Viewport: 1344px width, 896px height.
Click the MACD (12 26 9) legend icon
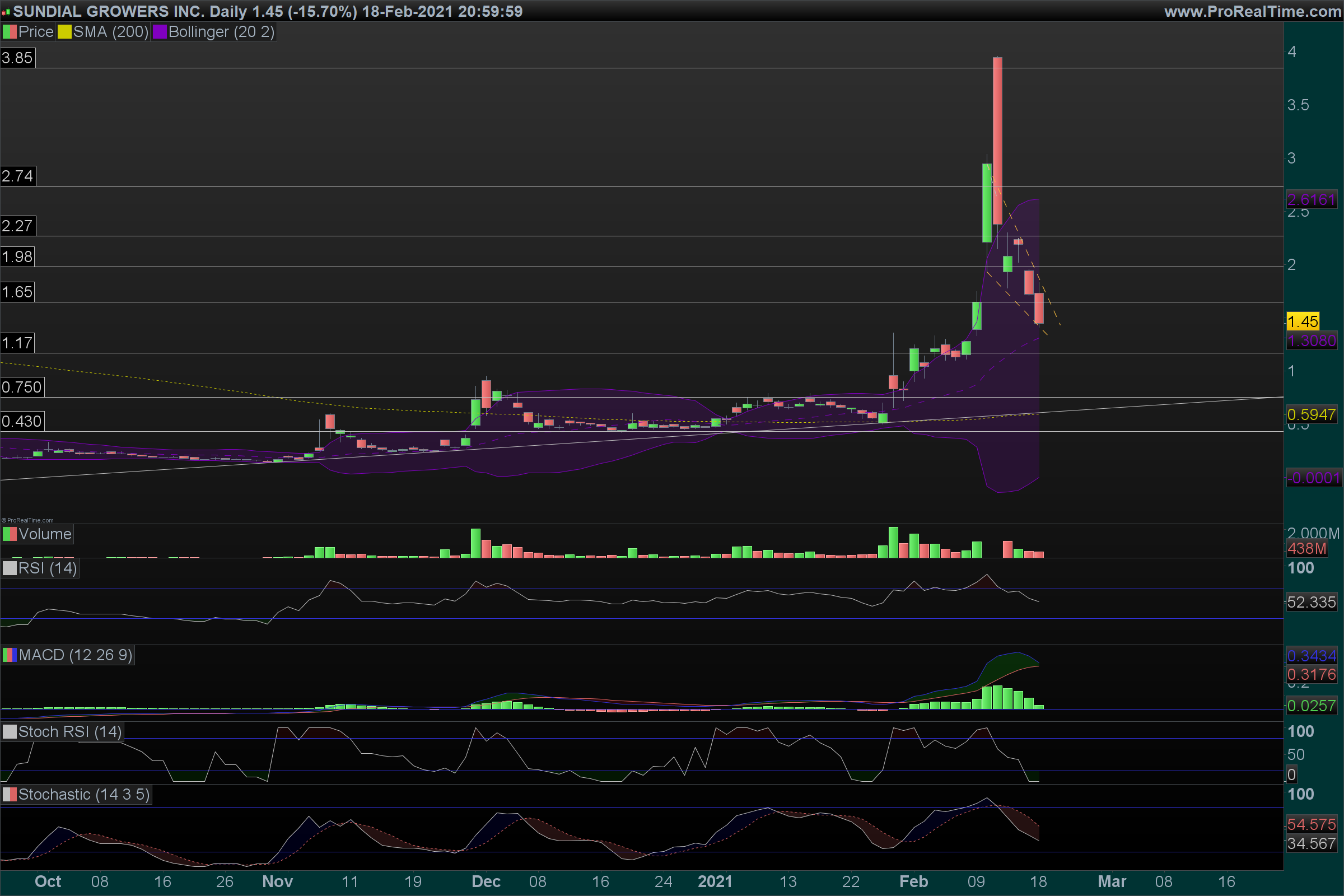click(x=10, y=655)
